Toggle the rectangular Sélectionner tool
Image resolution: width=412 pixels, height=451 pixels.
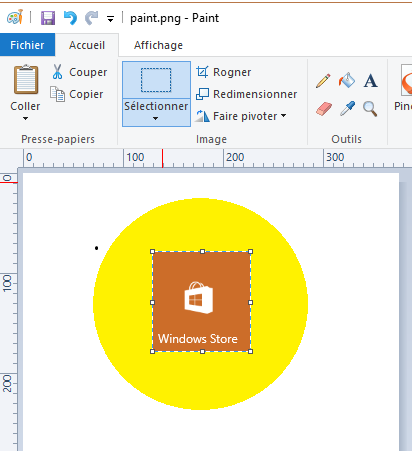click(x=156, y=80)
